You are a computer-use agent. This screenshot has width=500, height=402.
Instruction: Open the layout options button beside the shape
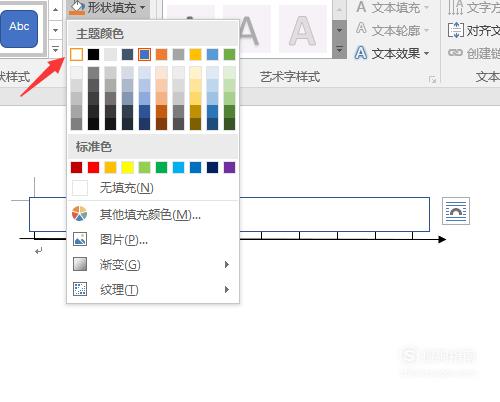pyautogui.click(x=456, y=211)
